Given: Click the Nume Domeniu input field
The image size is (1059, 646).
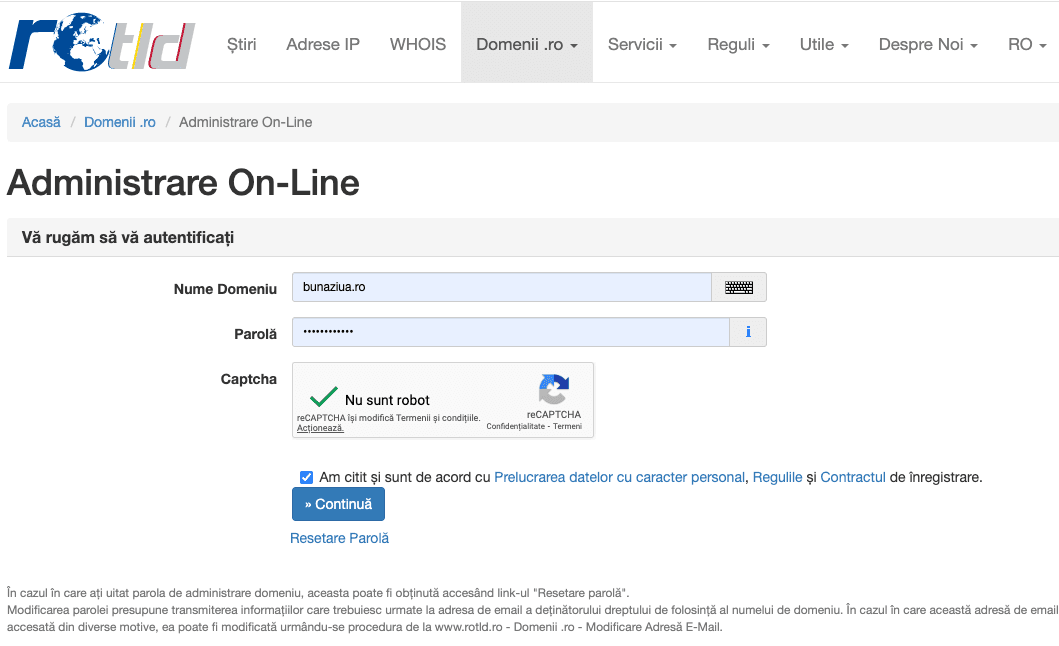Looking at the screenshot, I should coord(500,288).
